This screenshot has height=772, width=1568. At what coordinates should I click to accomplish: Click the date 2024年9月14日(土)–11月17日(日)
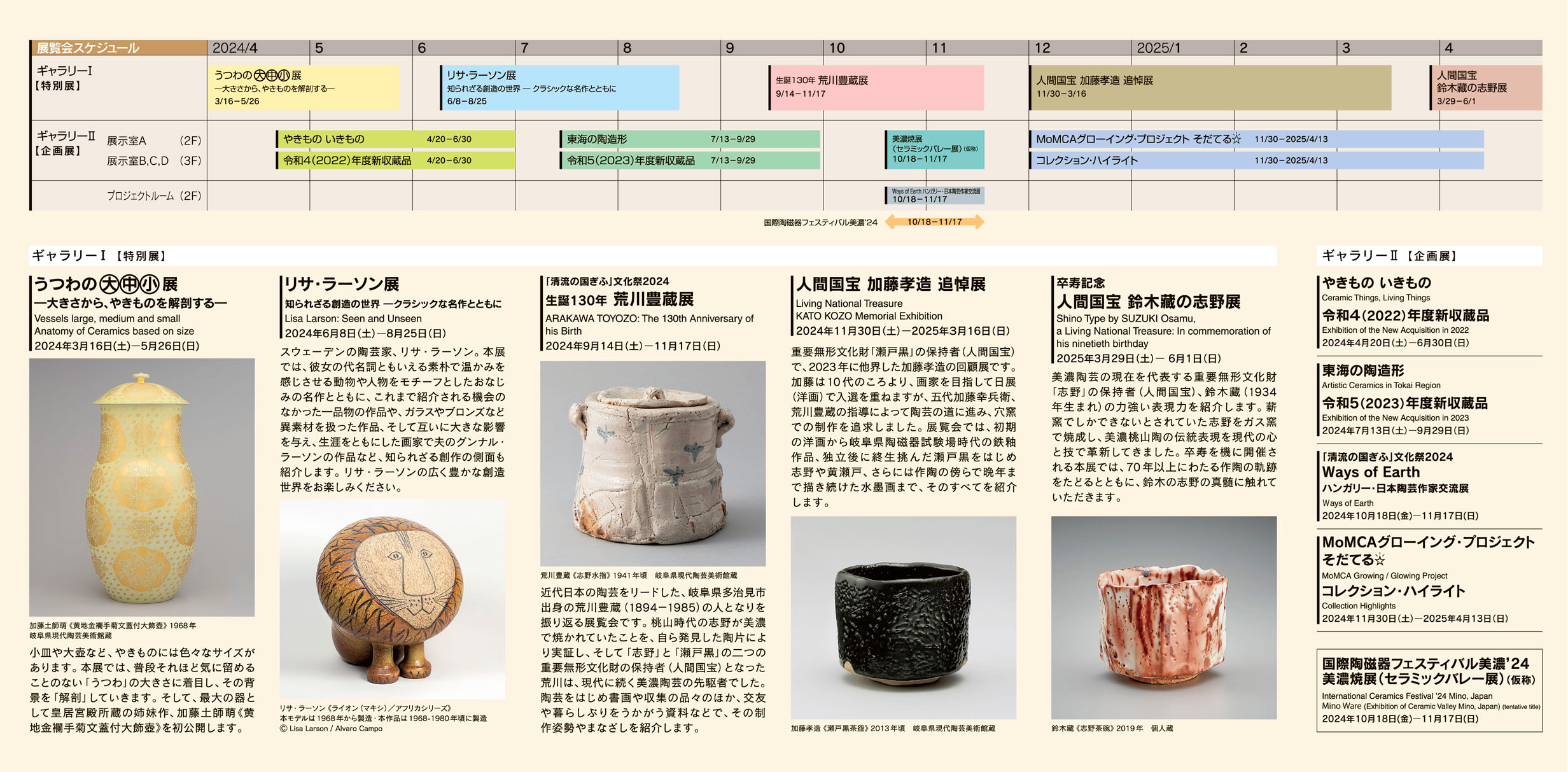coord(633,346)
